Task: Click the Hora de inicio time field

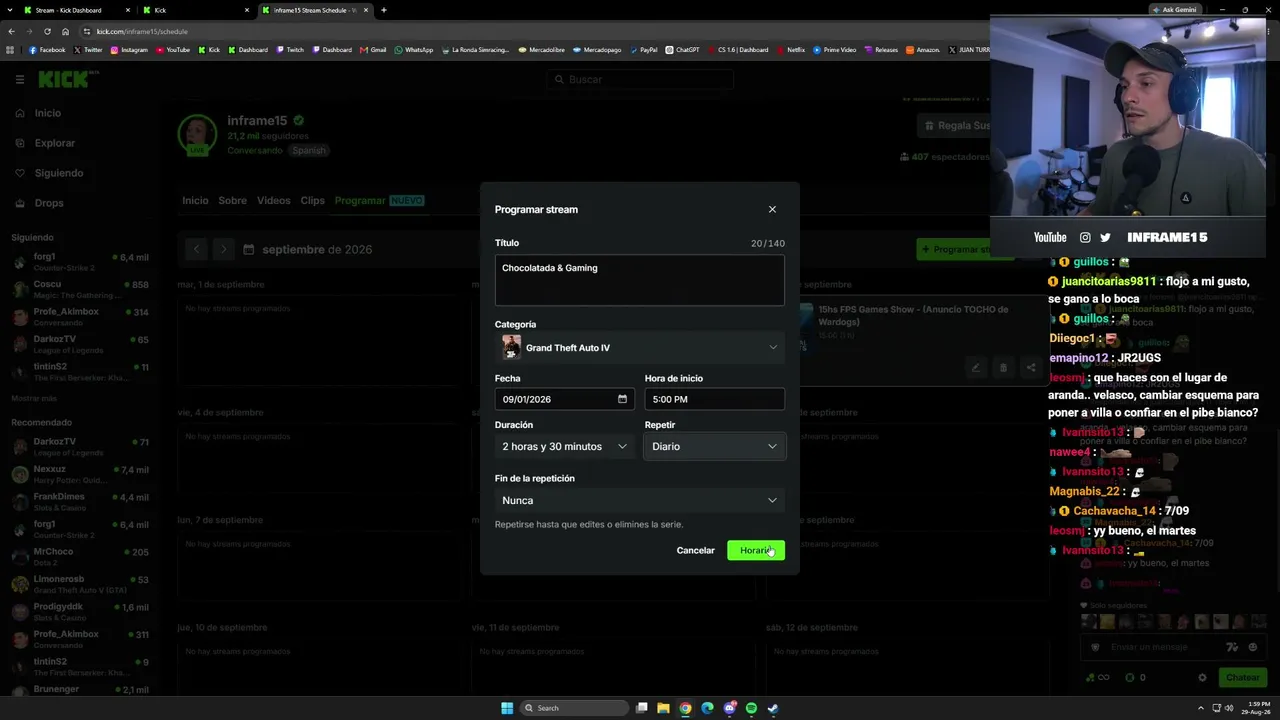Action: [x=714, y=399]
